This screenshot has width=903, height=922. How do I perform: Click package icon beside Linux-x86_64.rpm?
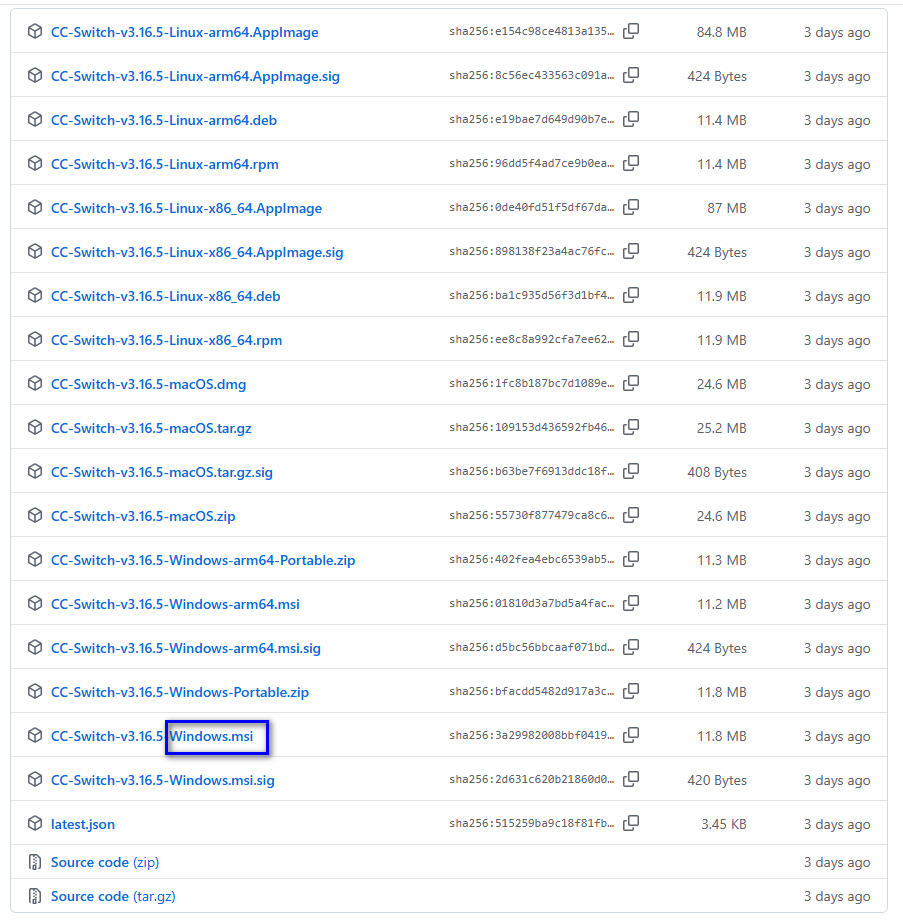(x=35, y=340)
